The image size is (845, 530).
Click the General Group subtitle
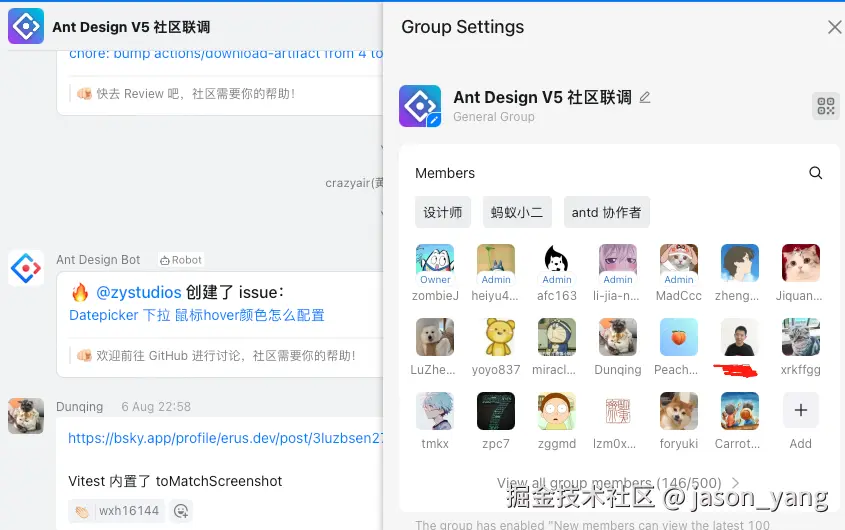tap(494, 116)
